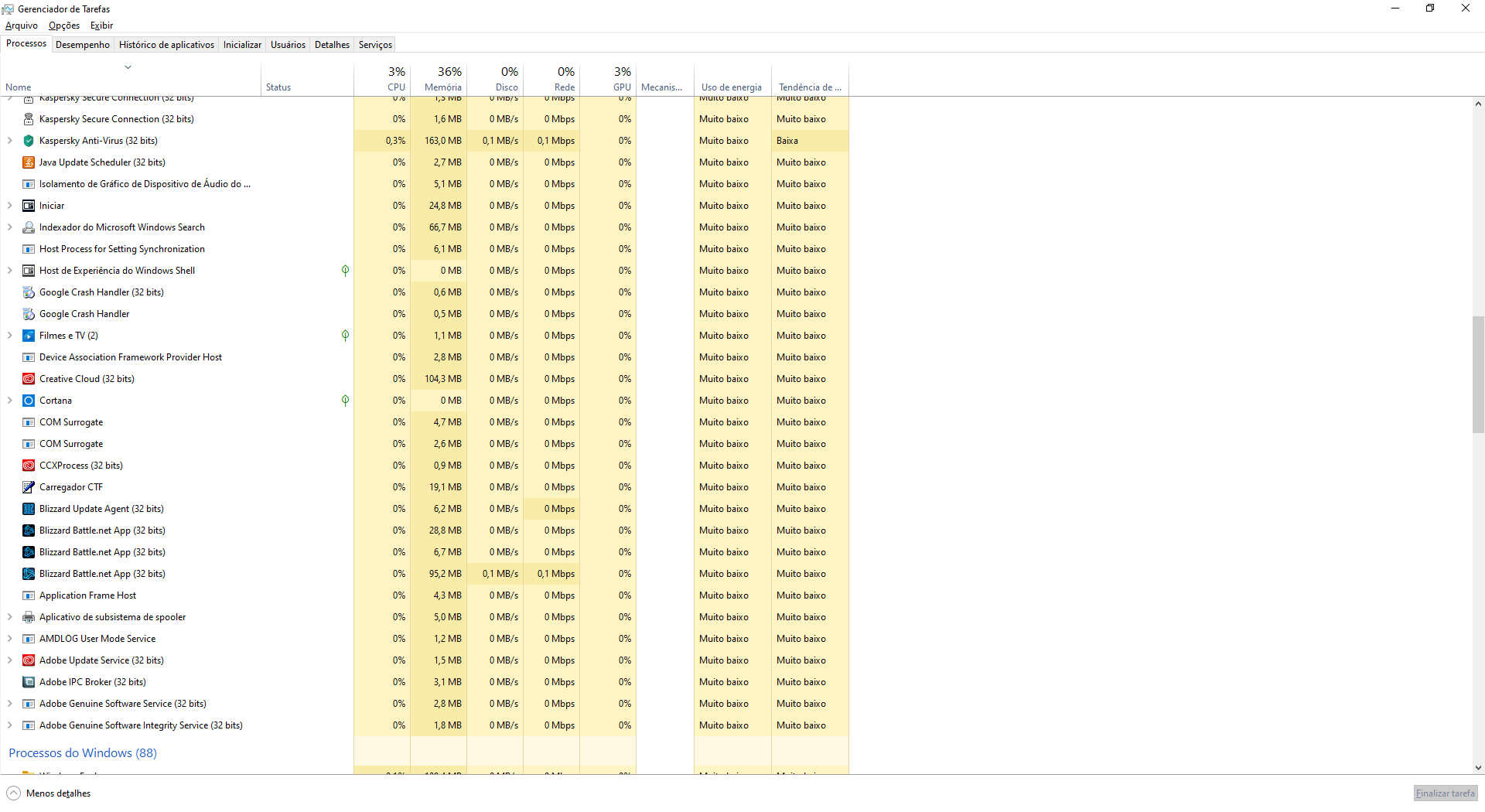Click the Indexador do Microsoft Windows Search icon
Image resolution: width=1485 pixels, height=812 pixels.
pyautogui.click(x=29, y=227)
